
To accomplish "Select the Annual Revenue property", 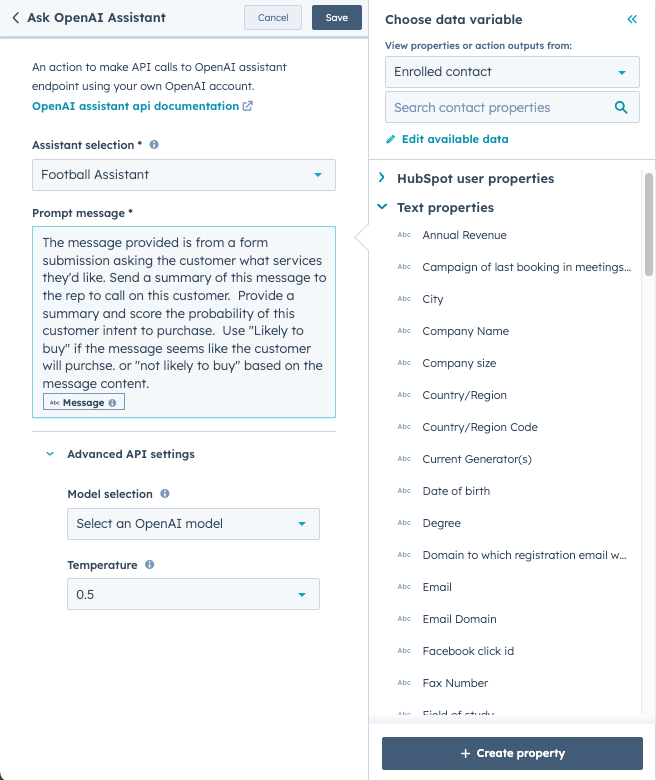I will 464,235.
